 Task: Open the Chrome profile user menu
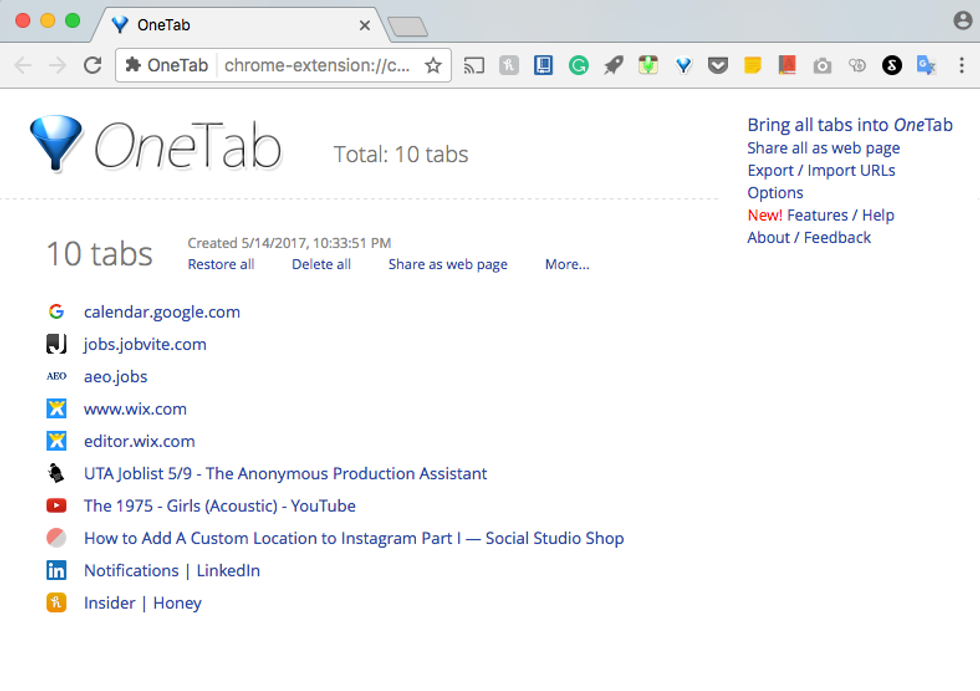point(962,21)
